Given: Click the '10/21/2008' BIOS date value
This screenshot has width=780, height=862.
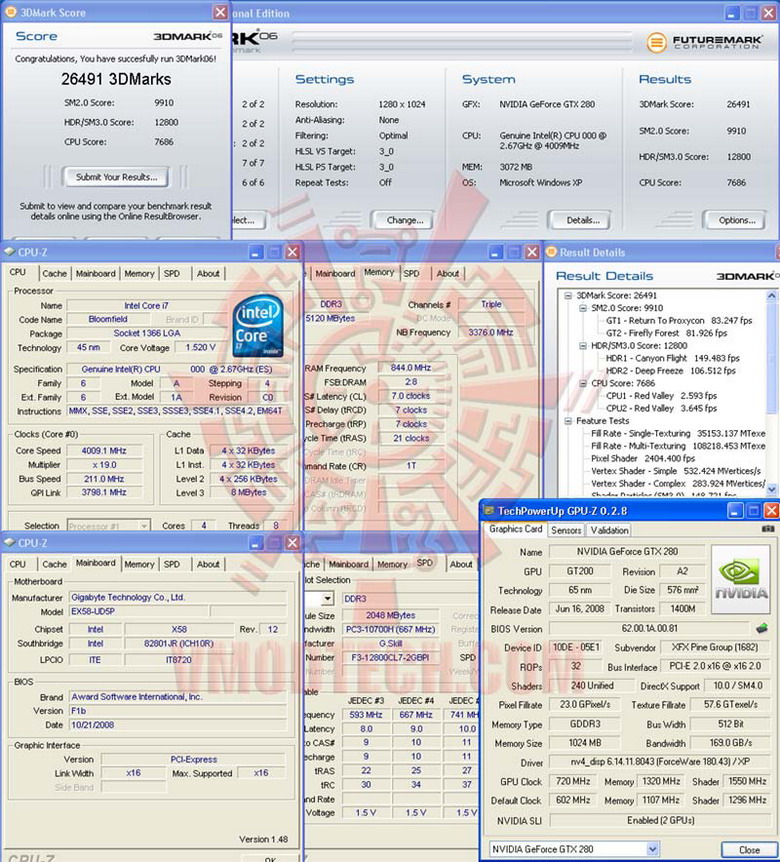Looking at the screenshot, I should tap(92, 725).
